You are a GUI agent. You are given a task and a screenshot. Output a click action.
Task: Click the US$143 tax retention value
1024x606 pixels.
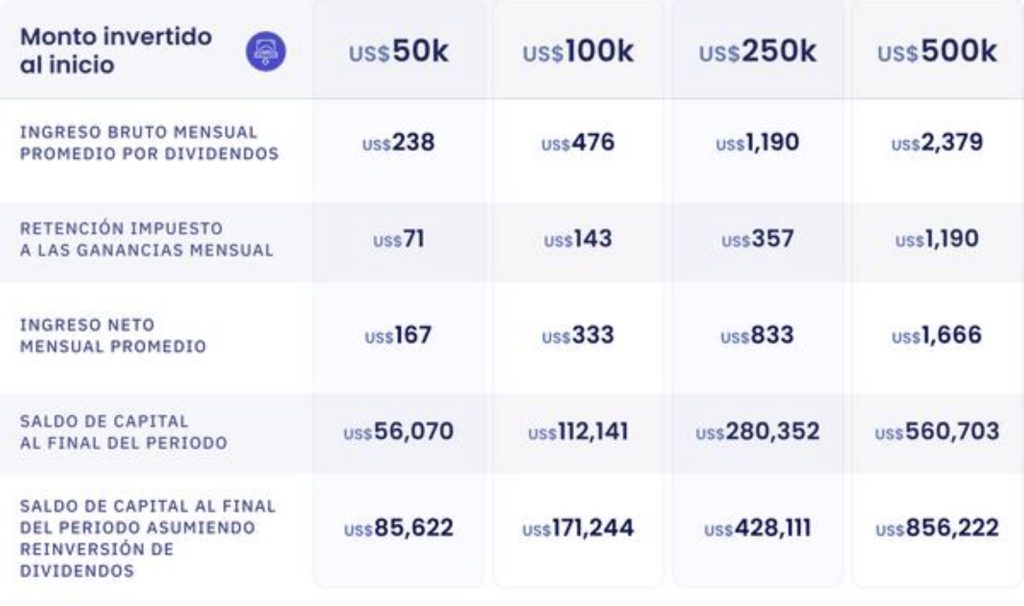click(578, 239)
